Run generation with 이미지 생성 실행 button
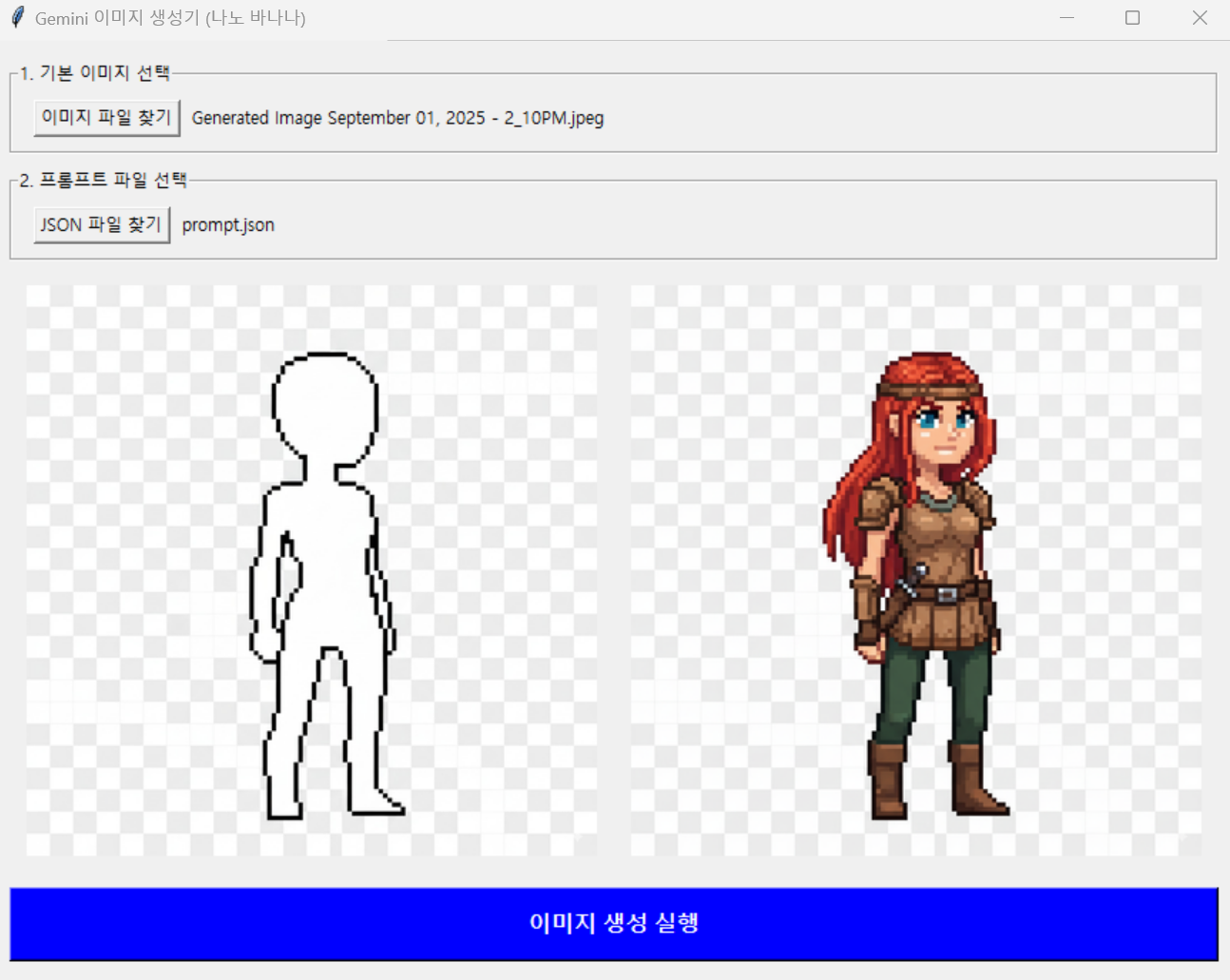The height and width of the screenshot is (980, 1230). click(x=614, y=924)
